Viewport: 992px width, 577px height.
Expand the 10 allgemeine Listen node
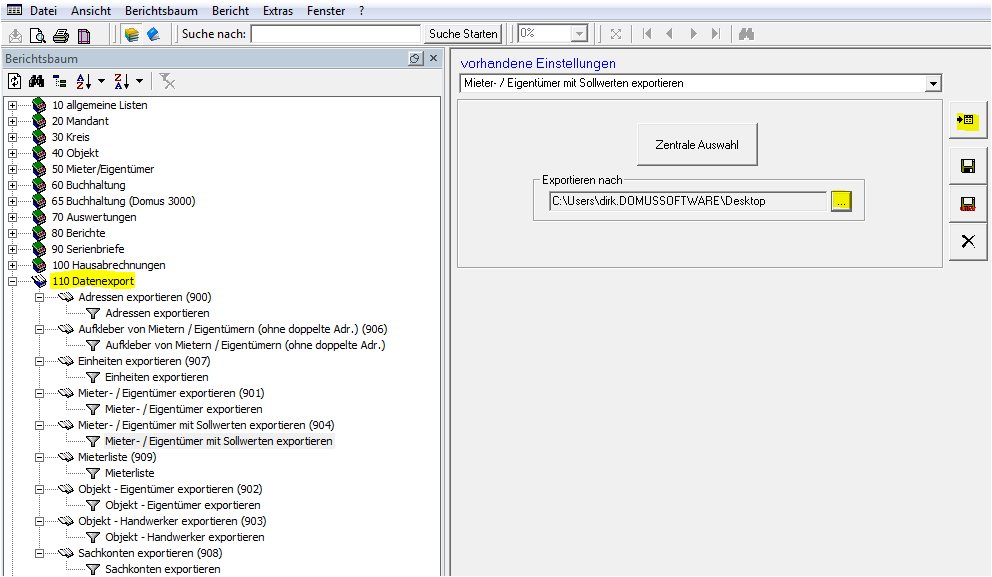tap(12, 105)
